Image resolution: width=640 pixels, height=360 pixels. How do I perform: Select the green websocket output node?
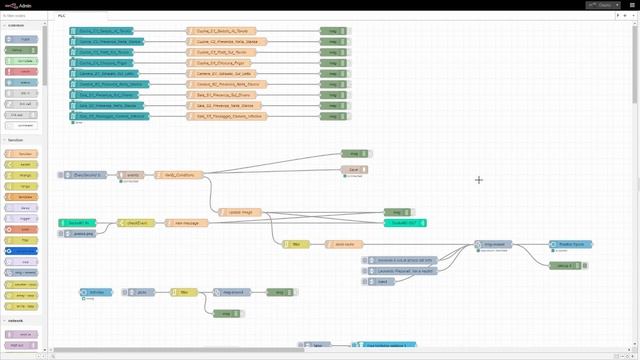(x=405, y=223)
